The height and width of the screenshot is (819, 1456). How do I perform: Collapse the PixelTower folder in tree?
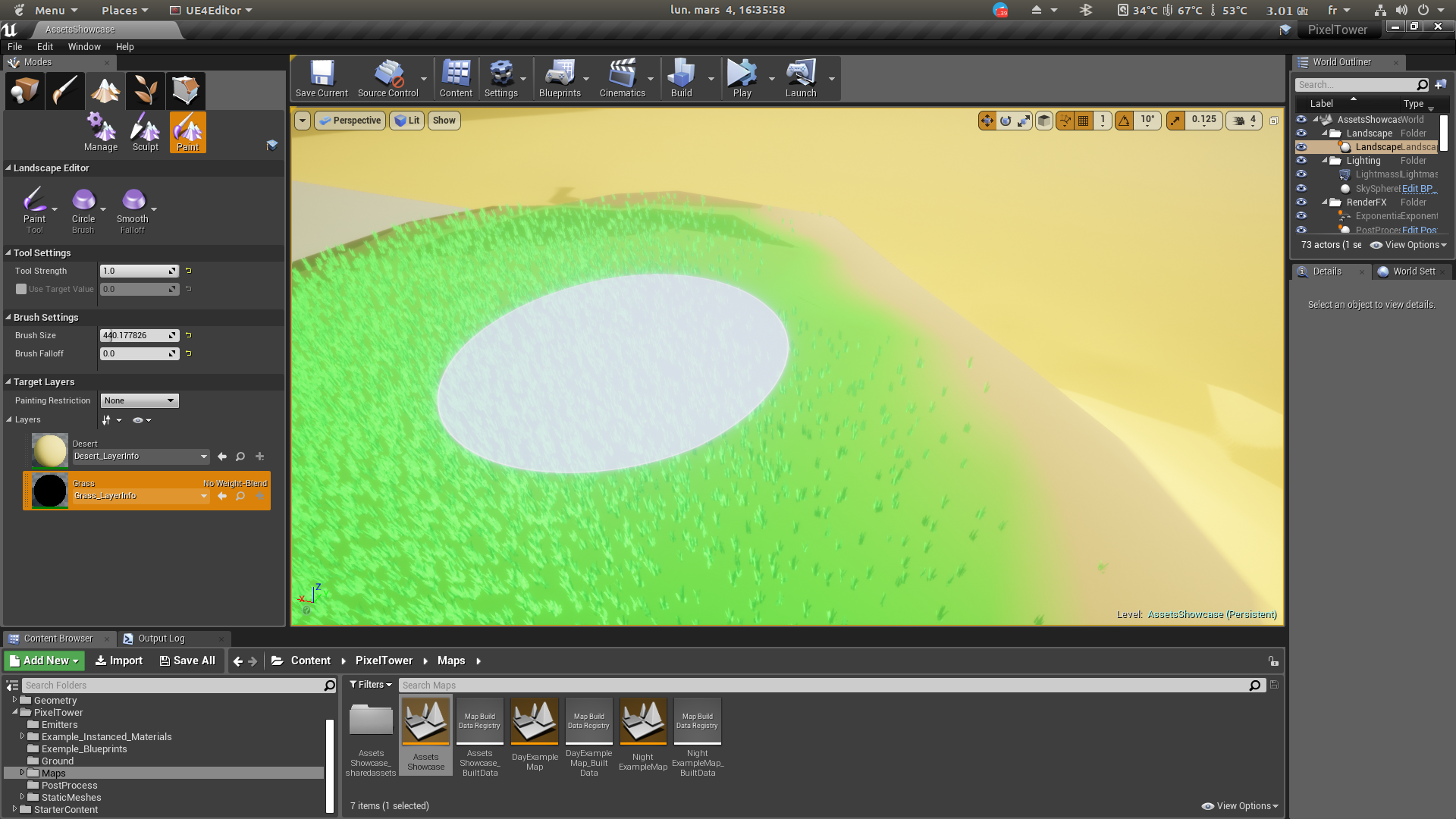15,712
